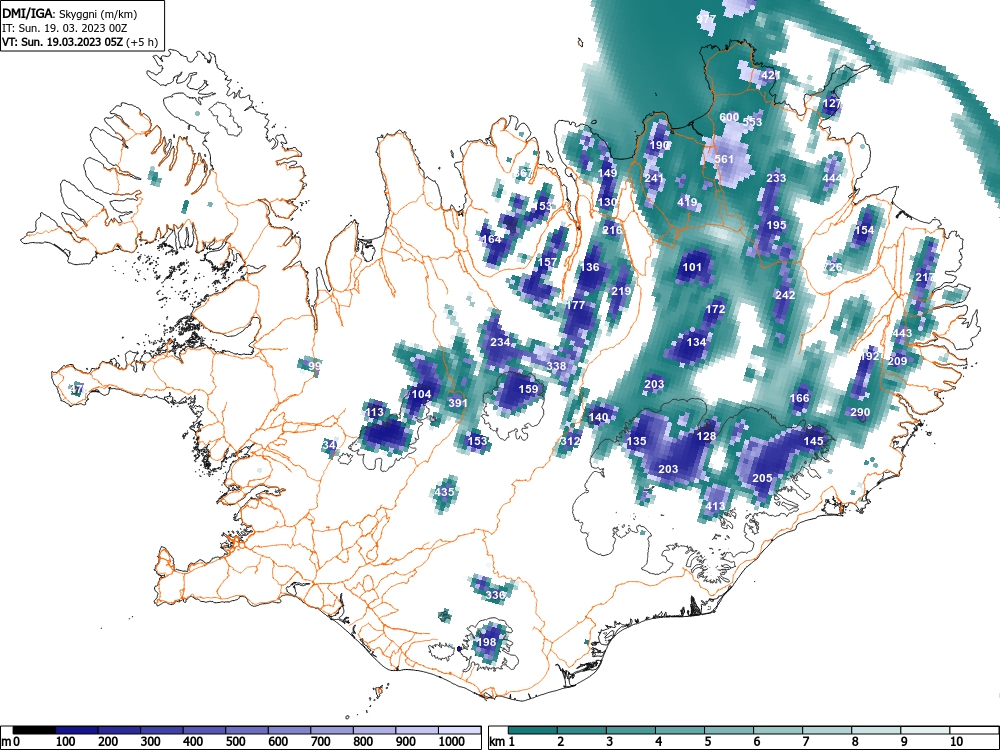Click the 'm 0' label at the legend start
Screen dimensions: 1000x750
pyautogui.click(x=11, y=742)
